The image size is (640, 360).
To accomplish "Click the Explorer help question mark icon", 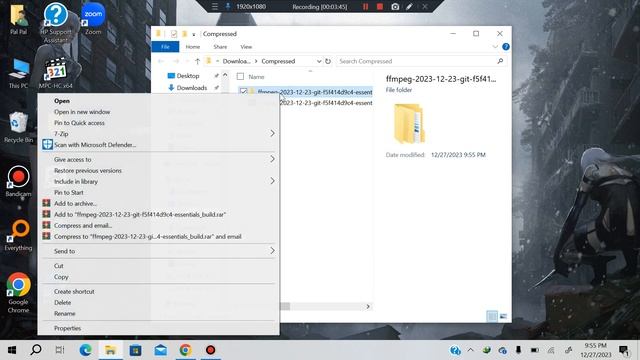I will [x=506, y=47].
